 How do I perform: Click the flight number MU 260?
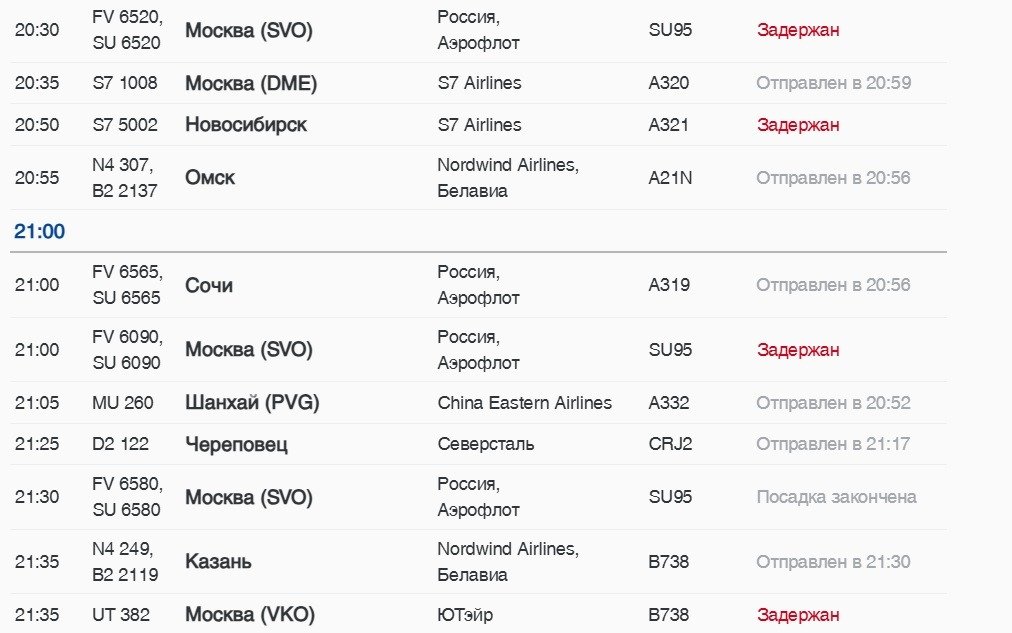[123, 403]
